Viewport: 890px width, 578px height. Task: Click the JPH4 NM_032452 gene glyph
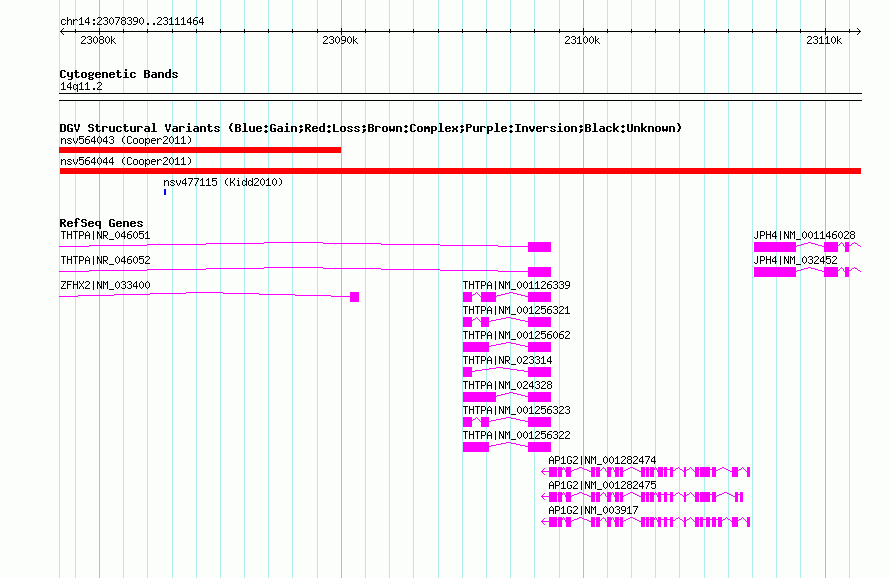point(807,272)
